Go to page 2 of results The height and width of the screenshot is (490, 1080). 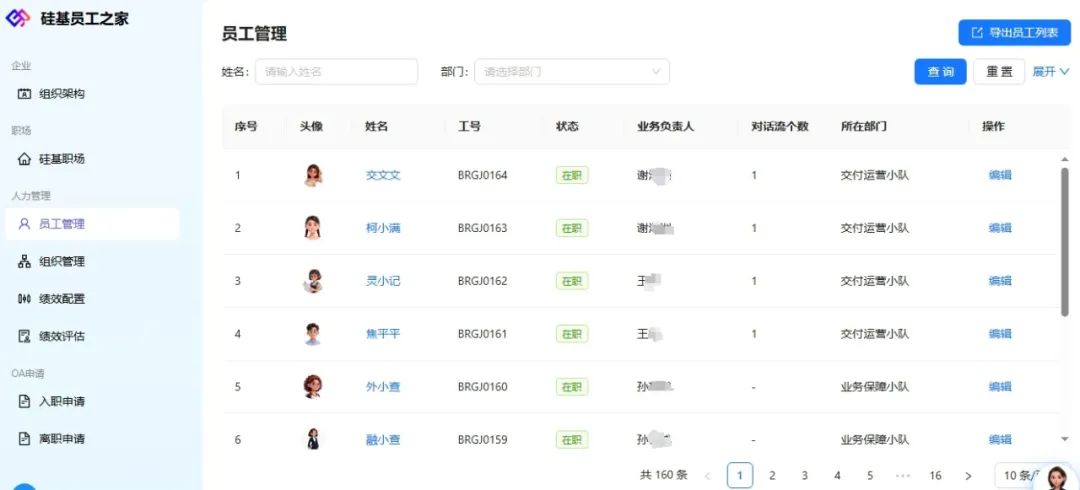[772, 475]
